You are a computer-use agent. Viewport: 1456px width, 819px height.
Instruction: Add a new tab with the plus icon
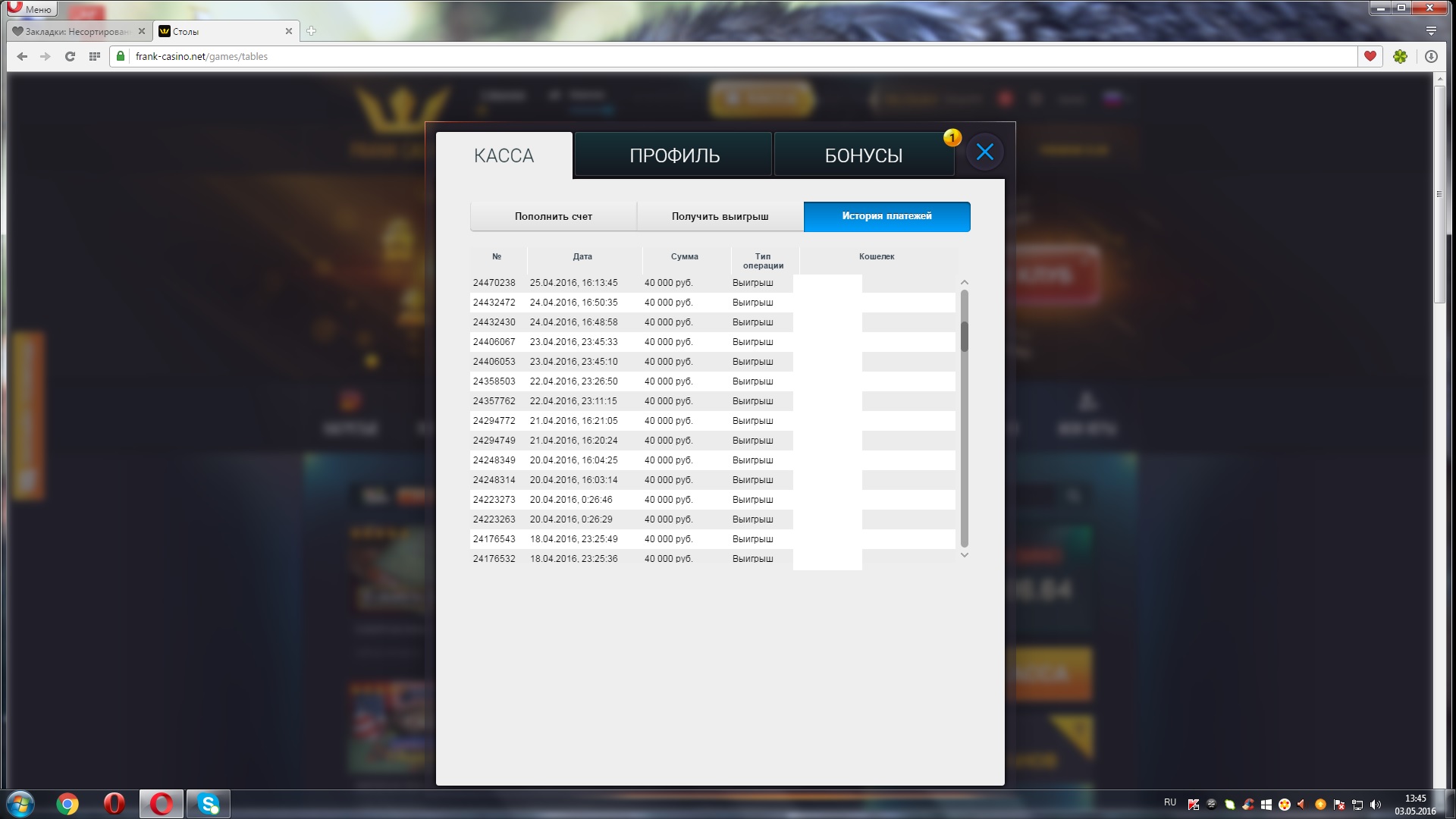(x=311, y=31)
